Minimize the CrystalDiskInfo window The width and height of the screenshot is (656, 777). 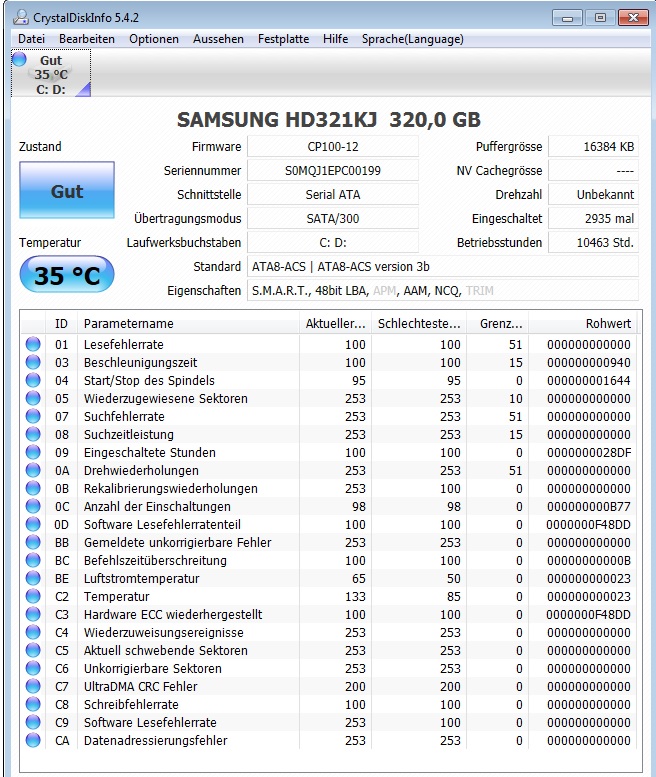pos(567,18)
